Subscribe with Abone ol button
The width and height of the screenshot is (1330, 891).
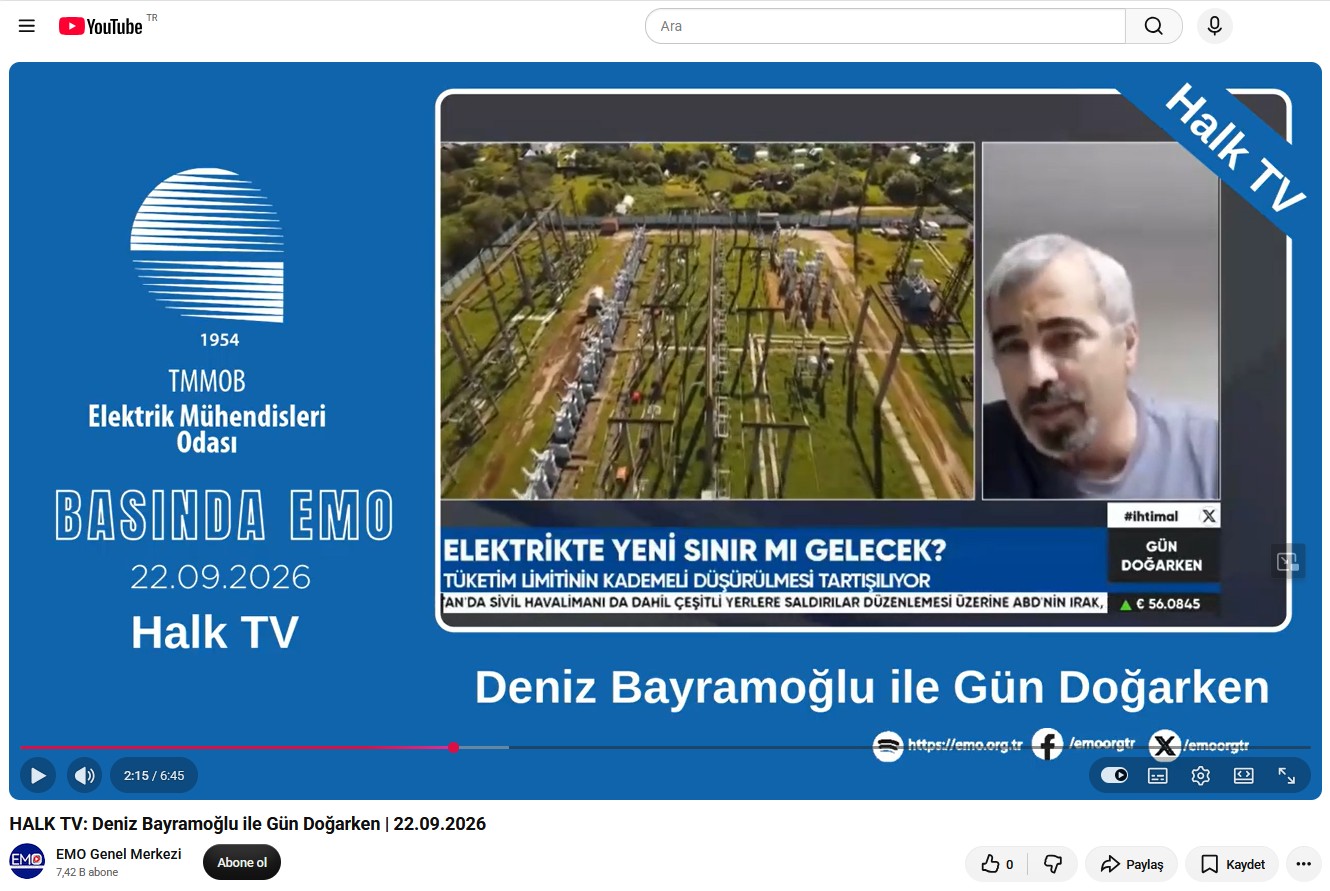click(242, 862)
